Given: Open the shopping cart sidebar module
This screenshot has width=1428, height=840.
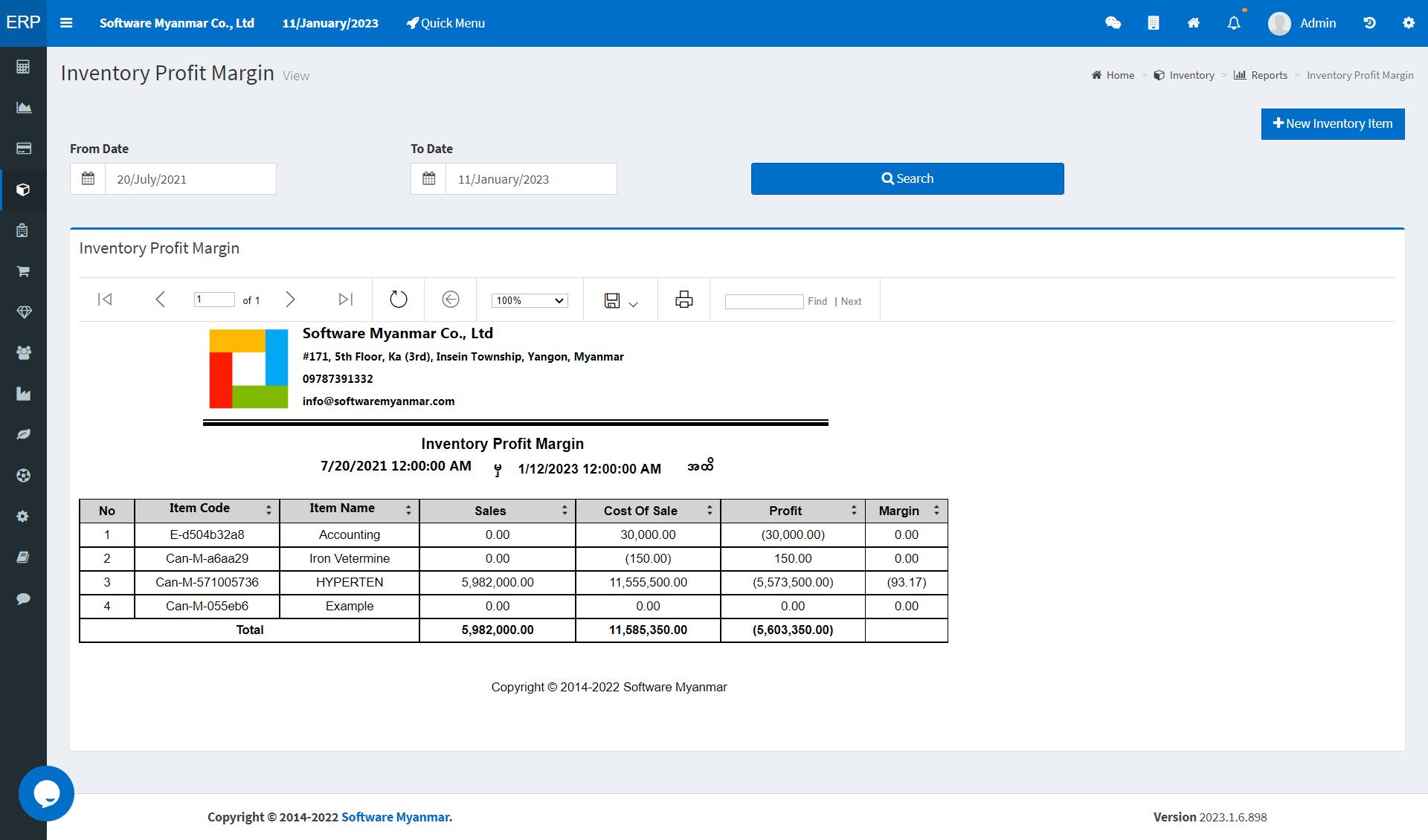Looking at the screenshot, I should coord(23,271).
